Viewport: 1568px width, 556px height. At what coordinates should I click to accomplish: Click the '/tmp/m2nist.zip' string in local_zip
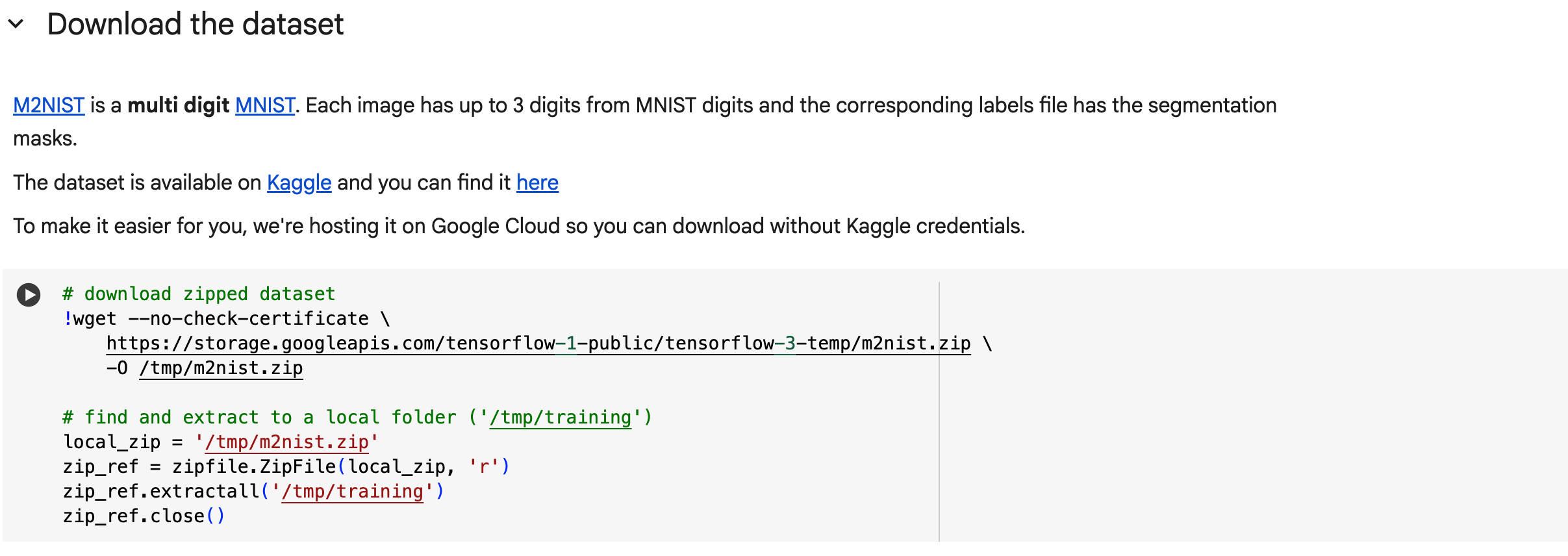[286, 442]
